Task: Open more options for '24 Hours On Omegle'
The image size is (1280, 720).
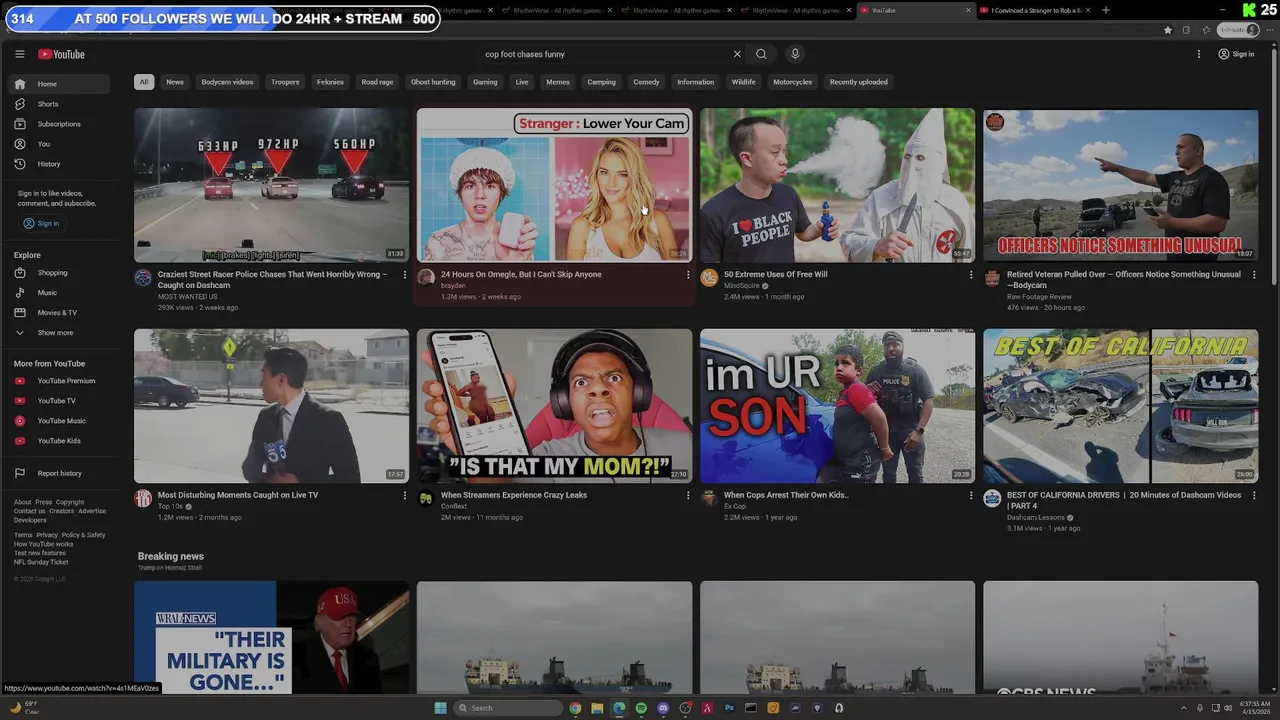Action: coord(687,275)
